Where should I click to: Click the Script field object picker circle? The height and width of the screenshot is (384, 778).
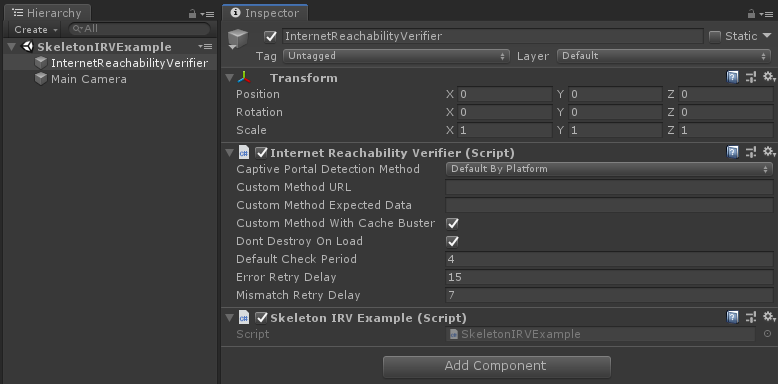pos(768,334)
